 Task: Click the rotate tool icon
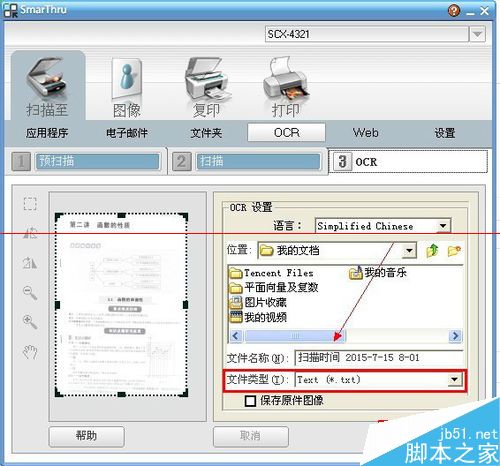point(30,263)
